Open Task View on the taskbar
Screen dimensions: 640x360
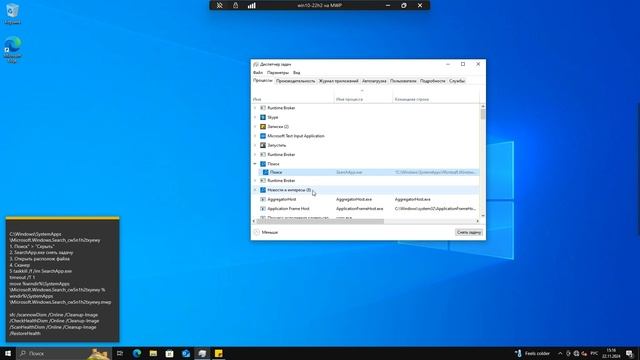click(120, 353)
